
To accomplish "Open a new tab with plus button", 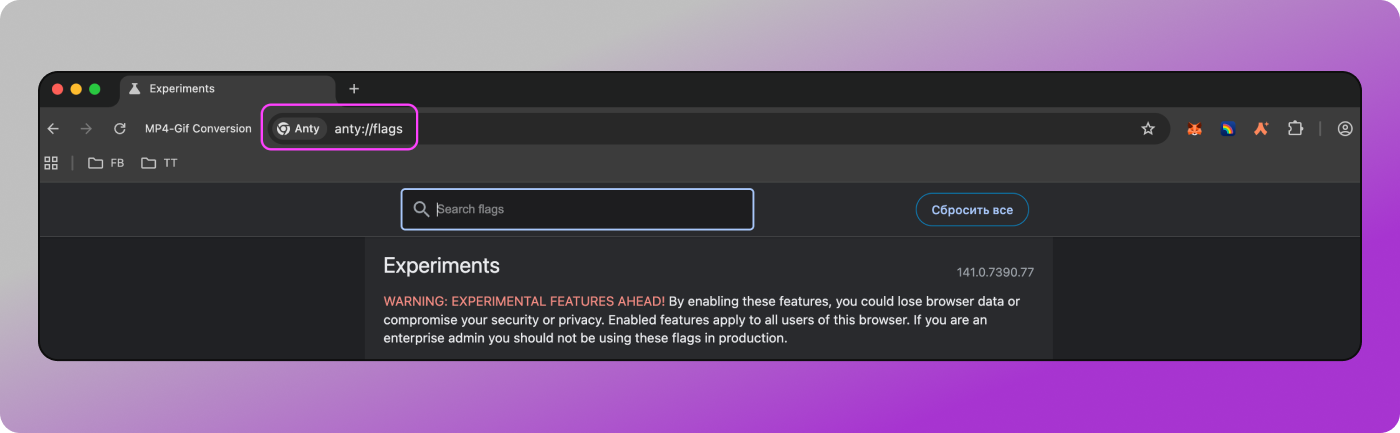I will 354,89.
